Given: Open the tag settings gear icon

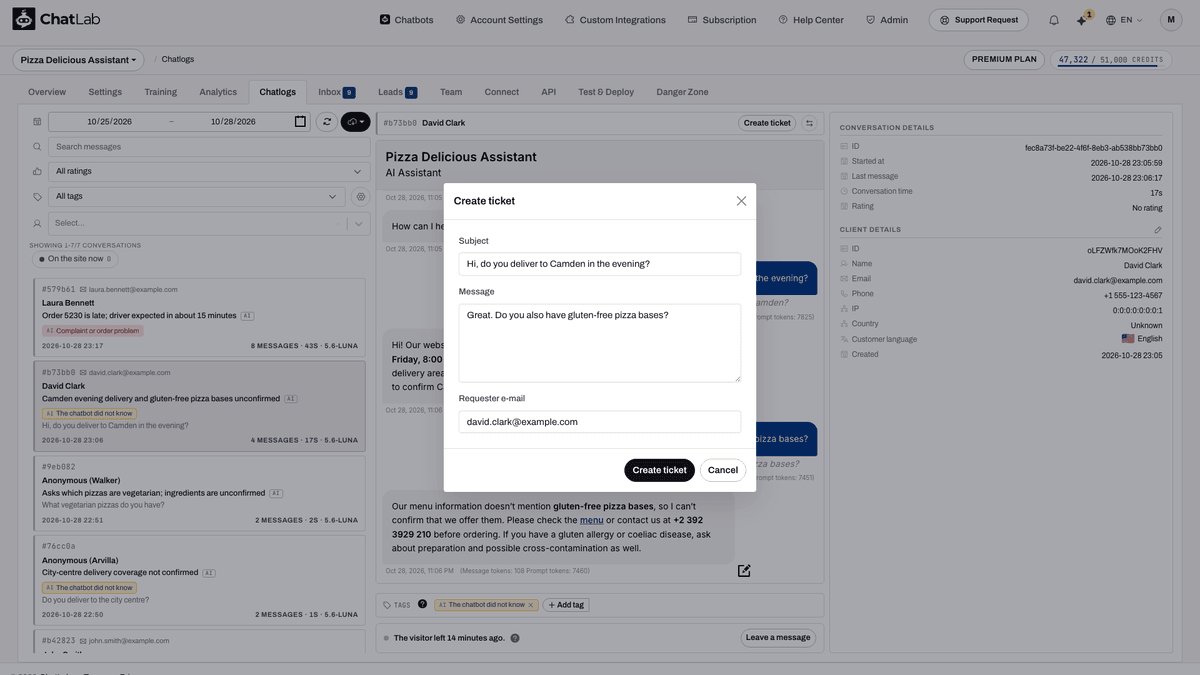Looking at the screenshot, I should [x=361, y=197].
